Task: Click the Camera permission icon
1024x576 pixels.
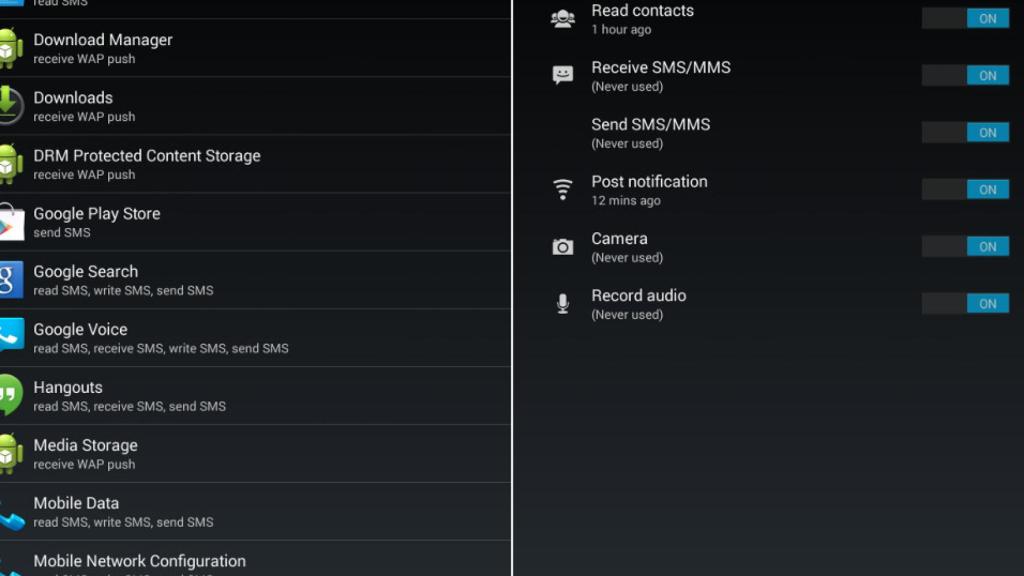Action: 561,246
